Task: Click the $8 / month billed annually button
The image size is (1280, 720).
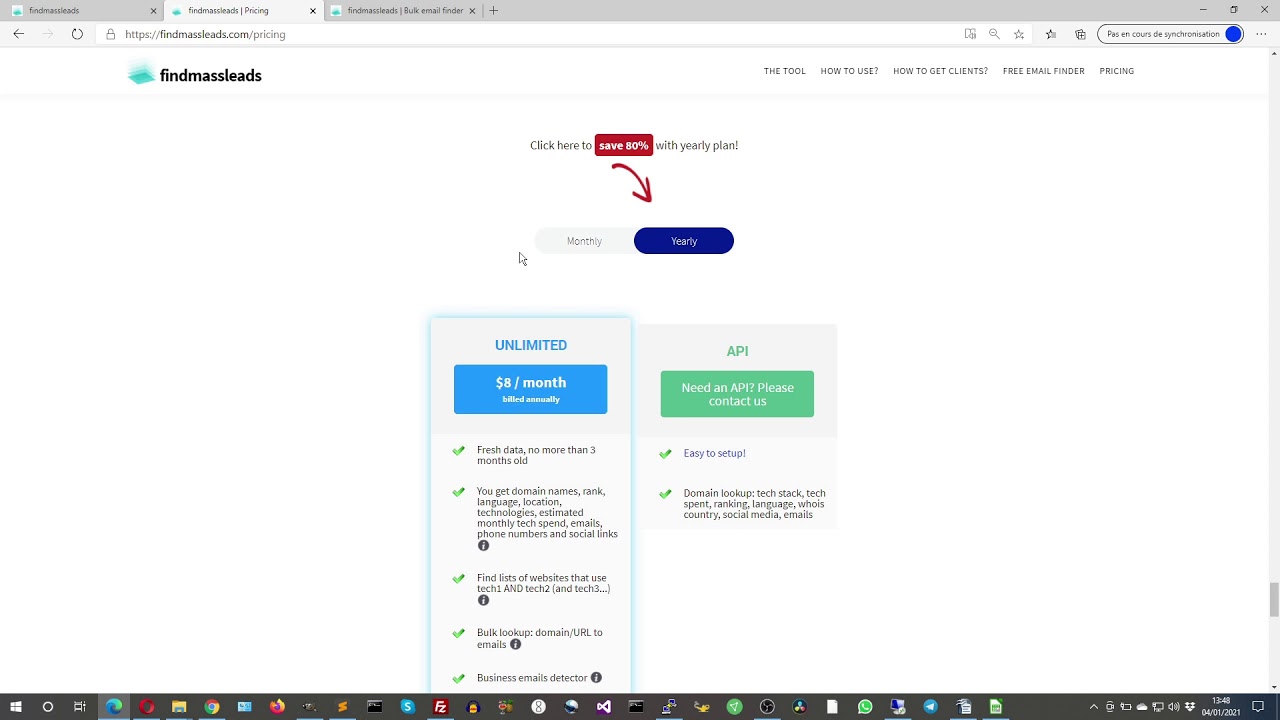Action: click(x=530, y=389)
